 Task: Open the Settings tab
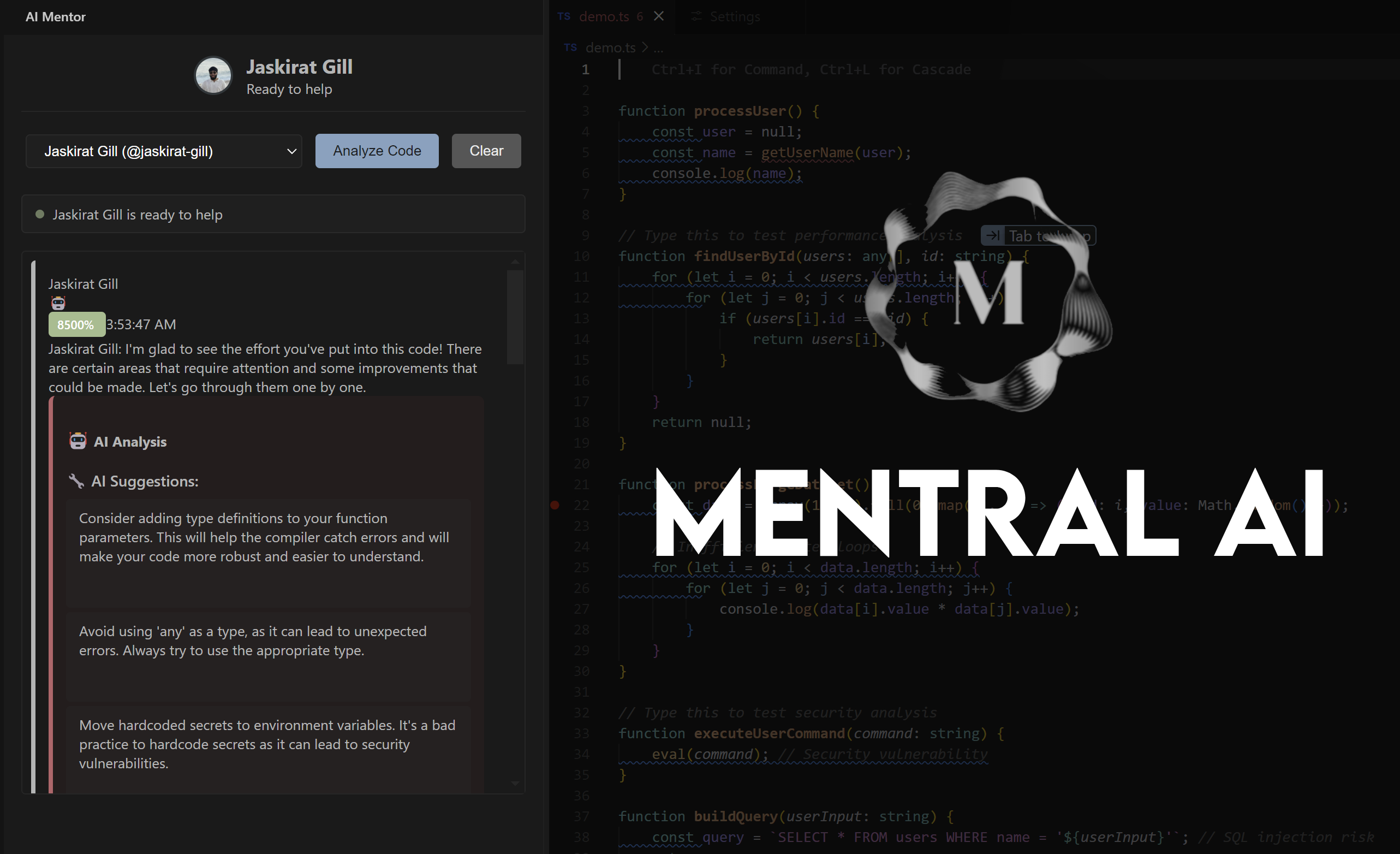(x=734, y=16)
